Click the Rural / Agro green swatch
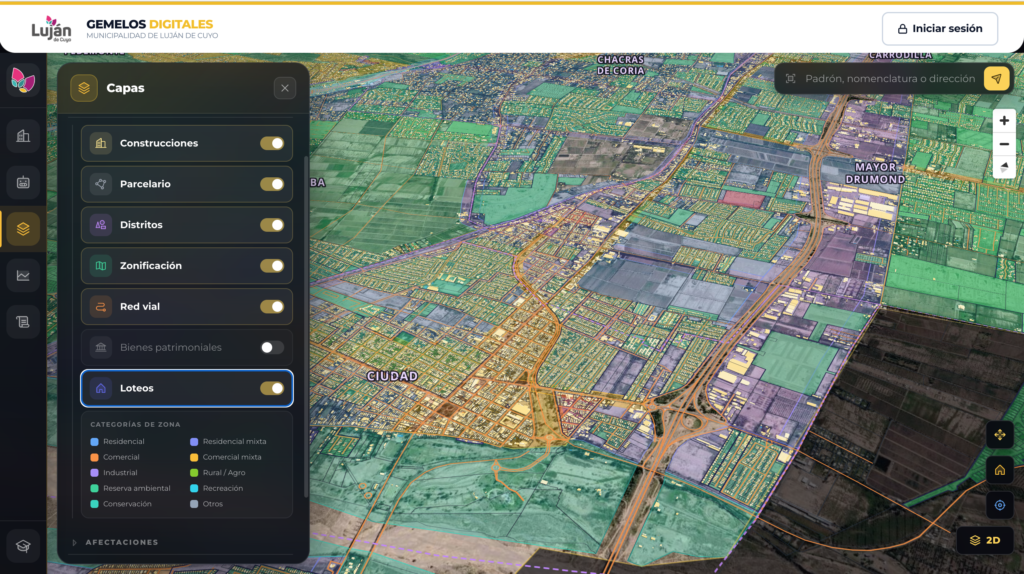This screenshot has width=1024, height=574. tap(194, 473)
